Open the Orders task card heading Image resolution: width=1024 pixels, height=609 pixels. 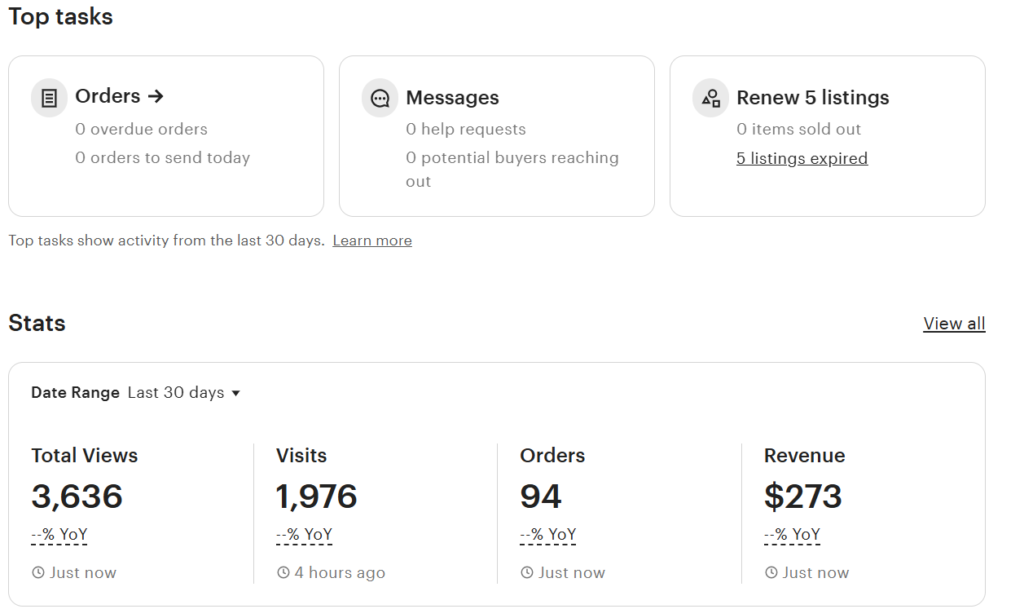[108, 97]
